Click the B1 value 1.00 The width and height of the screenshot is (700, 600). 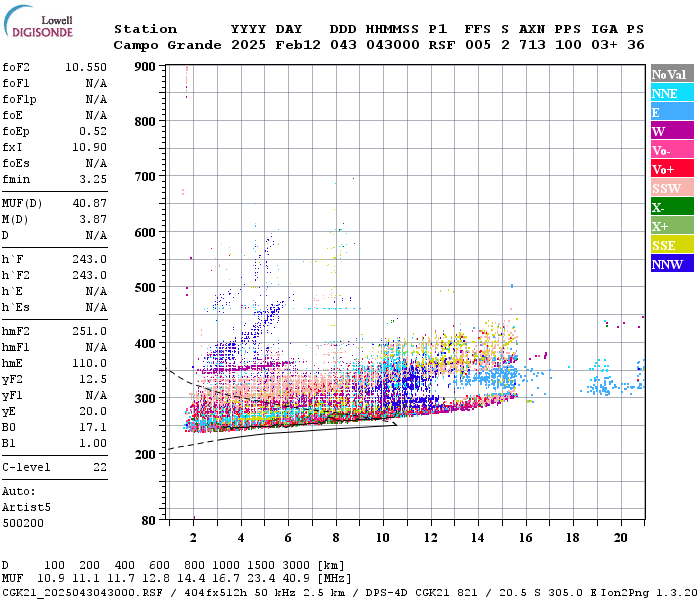[93, 443]
